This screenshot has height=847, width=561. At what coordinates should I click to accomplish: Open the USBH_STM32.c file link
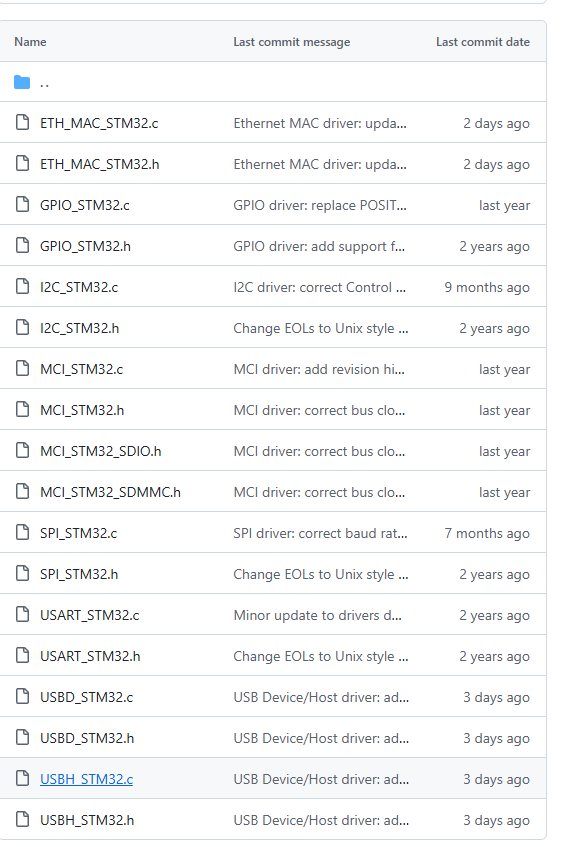tap(86, 779)
